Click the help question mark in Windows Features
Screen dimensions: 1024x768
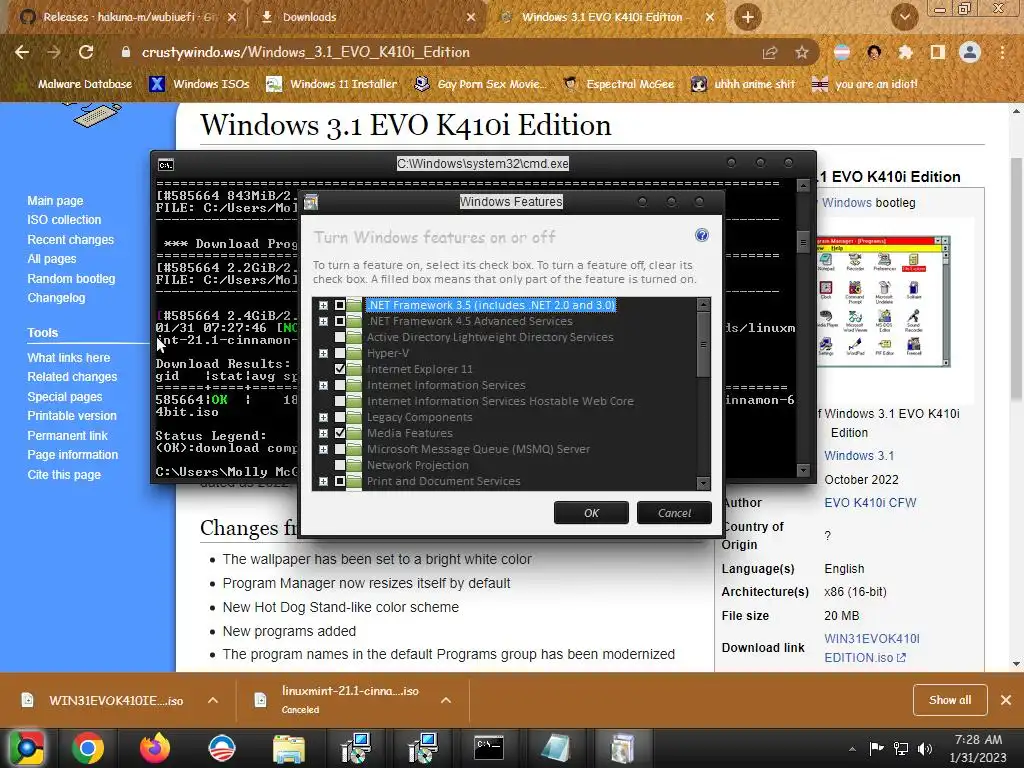click(701, 235)
